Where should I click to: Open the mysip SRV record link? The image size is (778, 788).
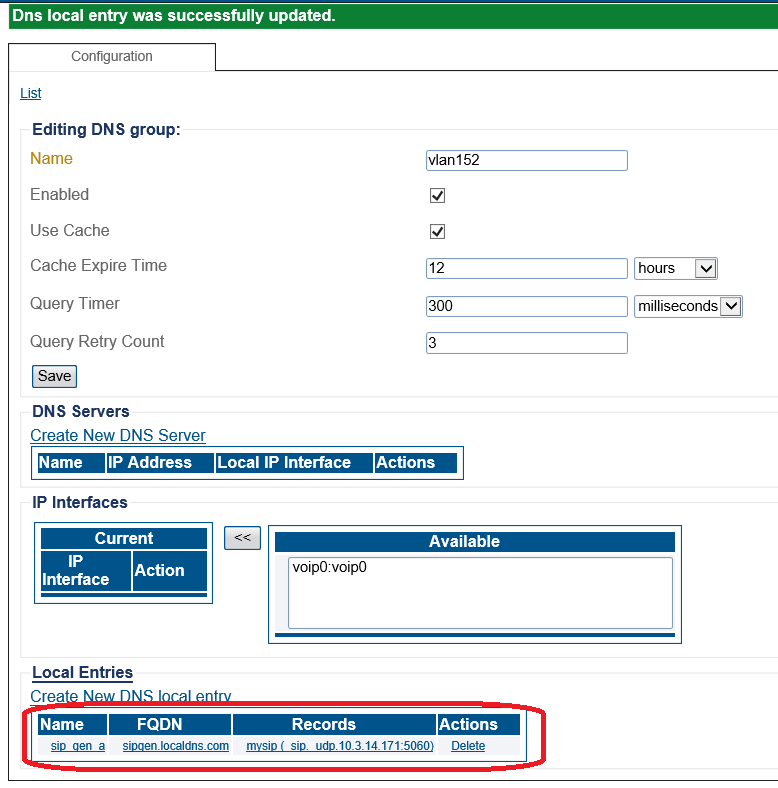point(339,746)
